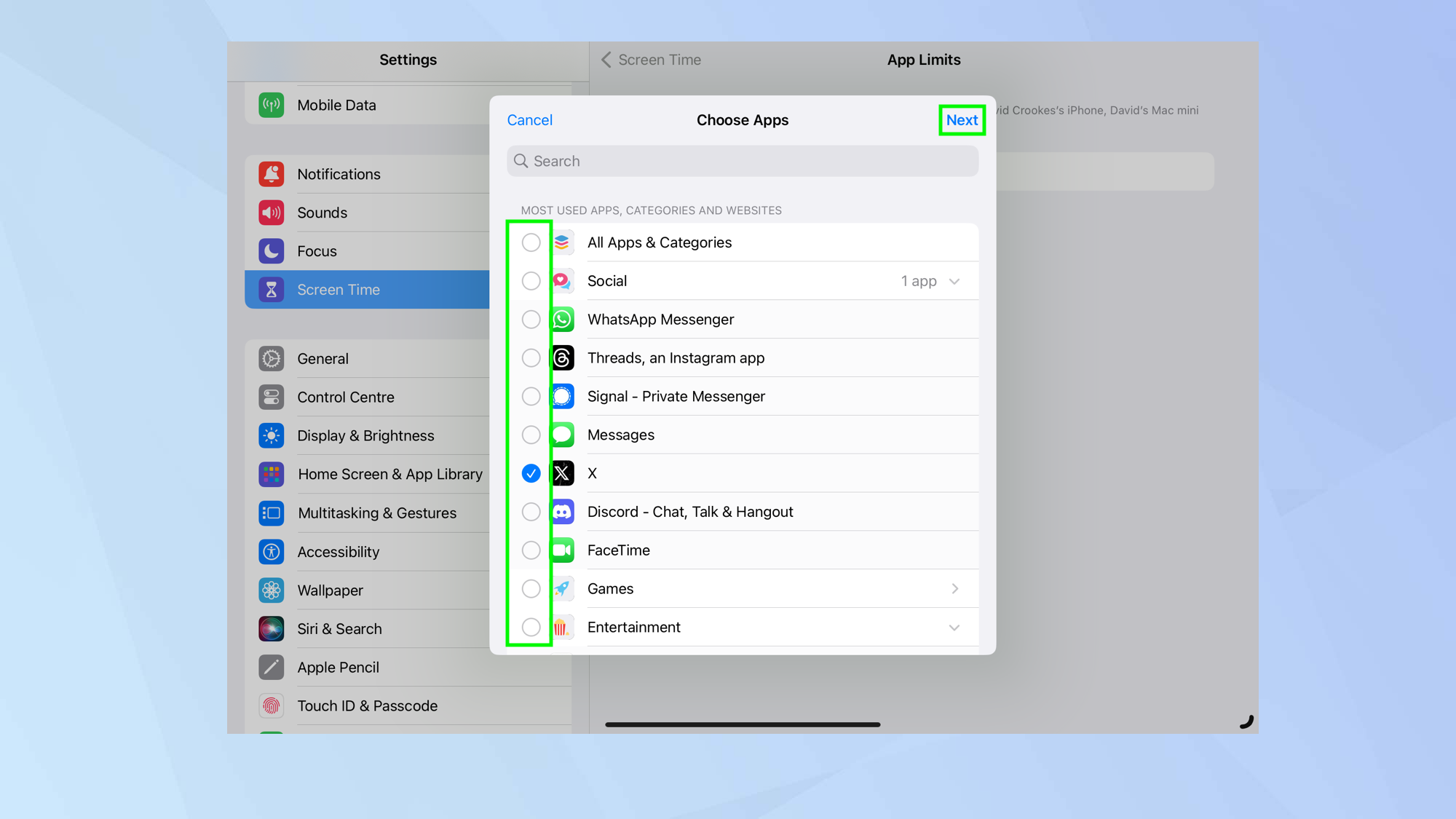Screen dimensions: 1456x819
Task: Click the Apple Pencil icon
Action: (272, 668)
